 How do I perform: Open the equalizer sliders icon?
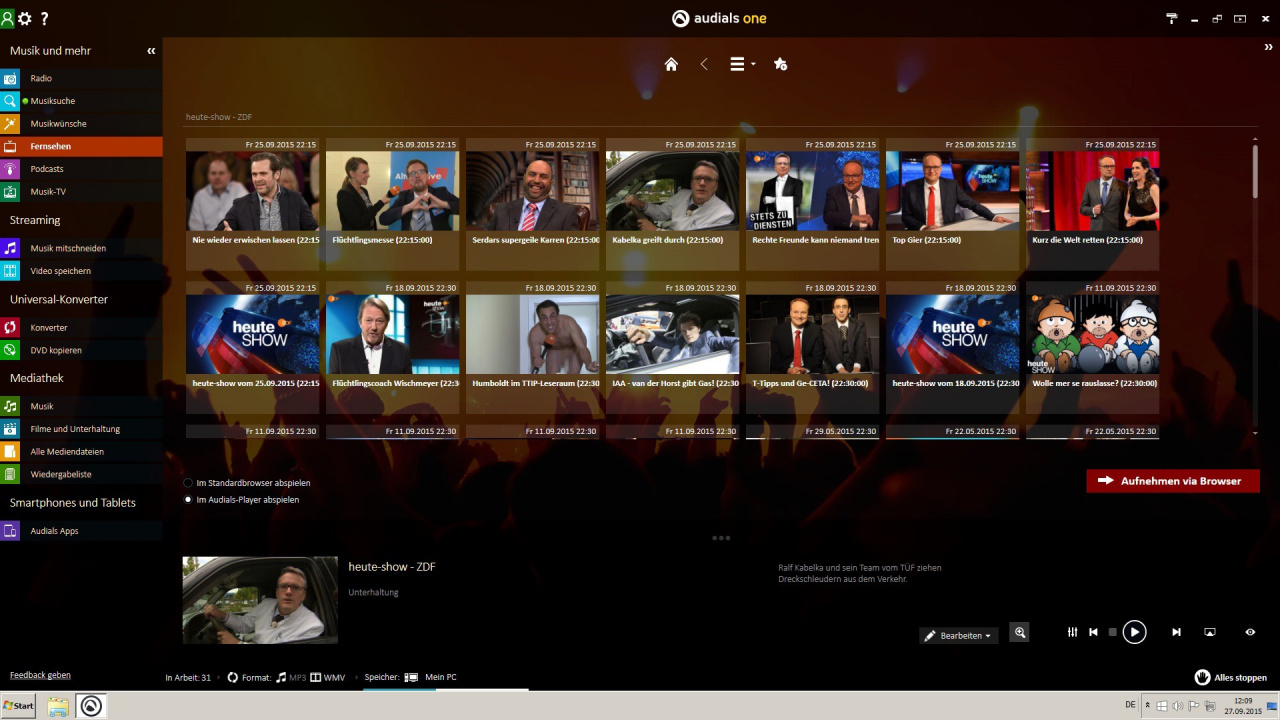click(1072, 632)
